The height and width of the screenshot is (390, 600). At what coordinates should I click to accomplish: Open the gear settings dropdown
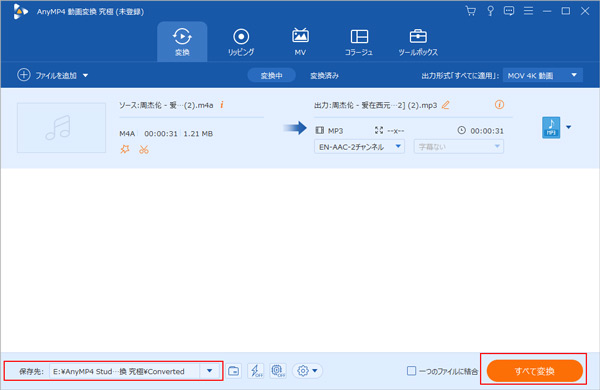click(x=307, y=371)
